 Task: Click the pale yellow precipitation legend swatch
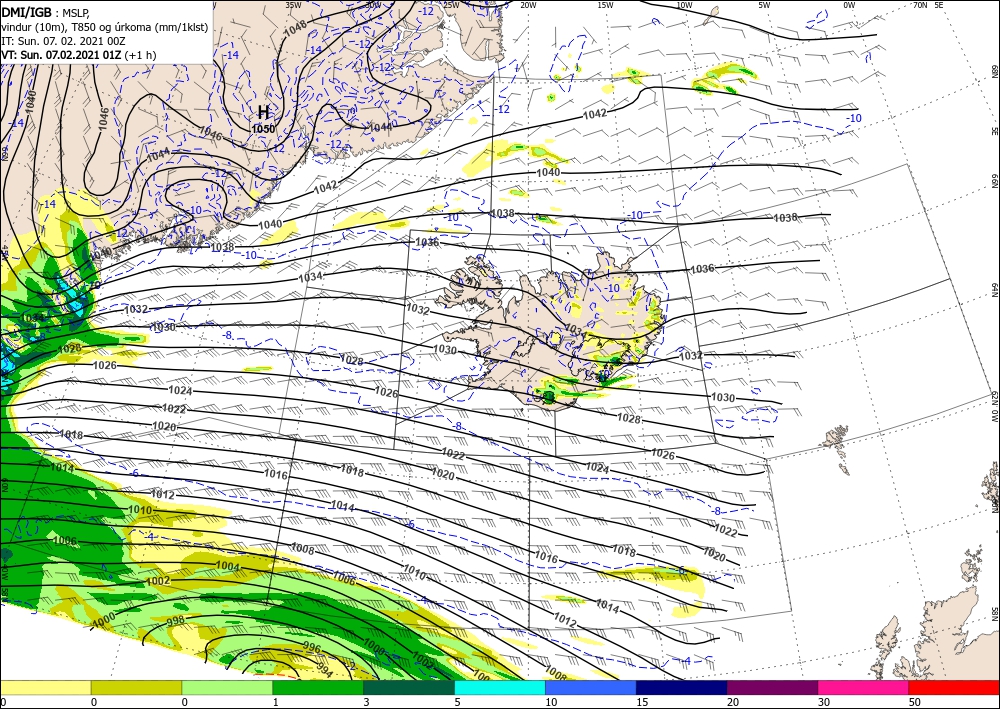point(45,687)
